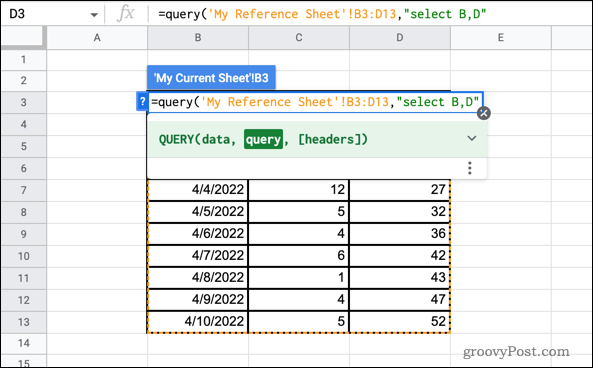Click the formula bar text
Image resolution: width=593 pixels, height=368 pixels.
coord(322,14)
